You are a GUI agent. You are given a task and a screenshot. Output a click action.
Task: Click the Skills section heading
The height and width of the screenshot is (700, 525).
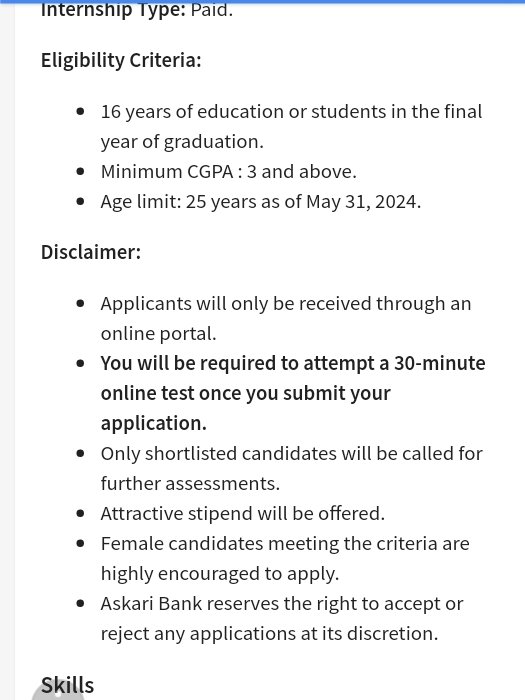click(x=67, y=685)
